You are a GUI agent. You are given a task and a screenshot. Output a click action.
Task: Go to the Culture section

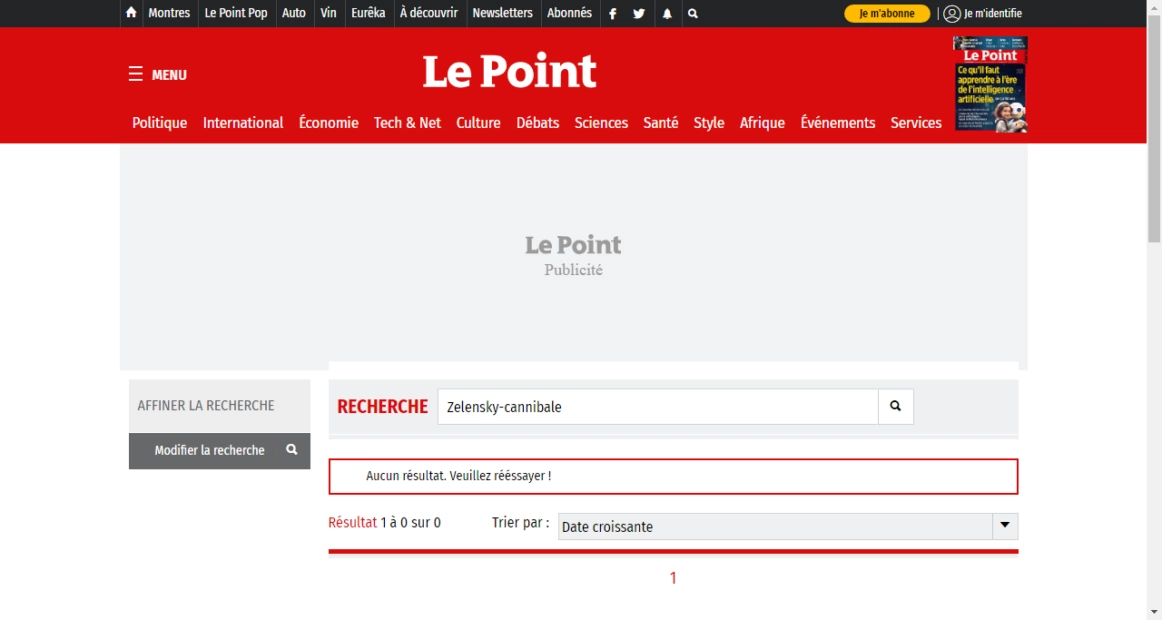click(x=478, y=123)
